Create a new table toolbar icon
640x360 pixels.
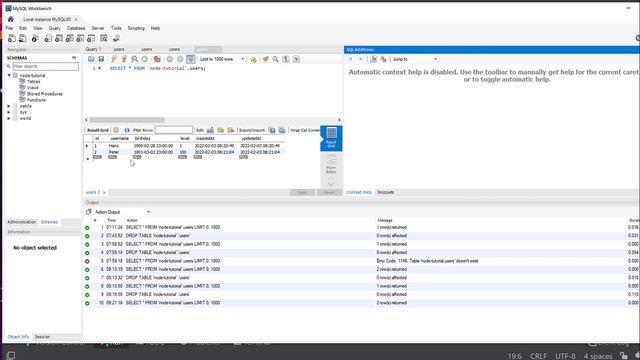[59, 38]
